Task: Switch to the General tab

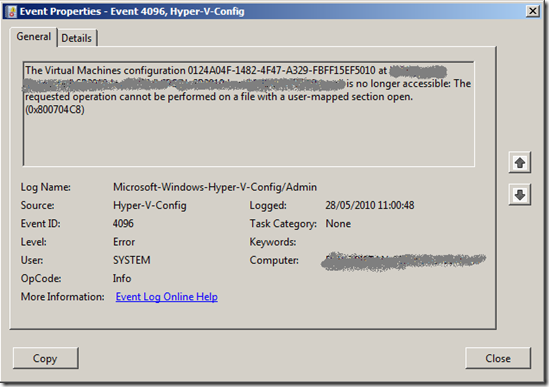Action: [x=34, y=37]
